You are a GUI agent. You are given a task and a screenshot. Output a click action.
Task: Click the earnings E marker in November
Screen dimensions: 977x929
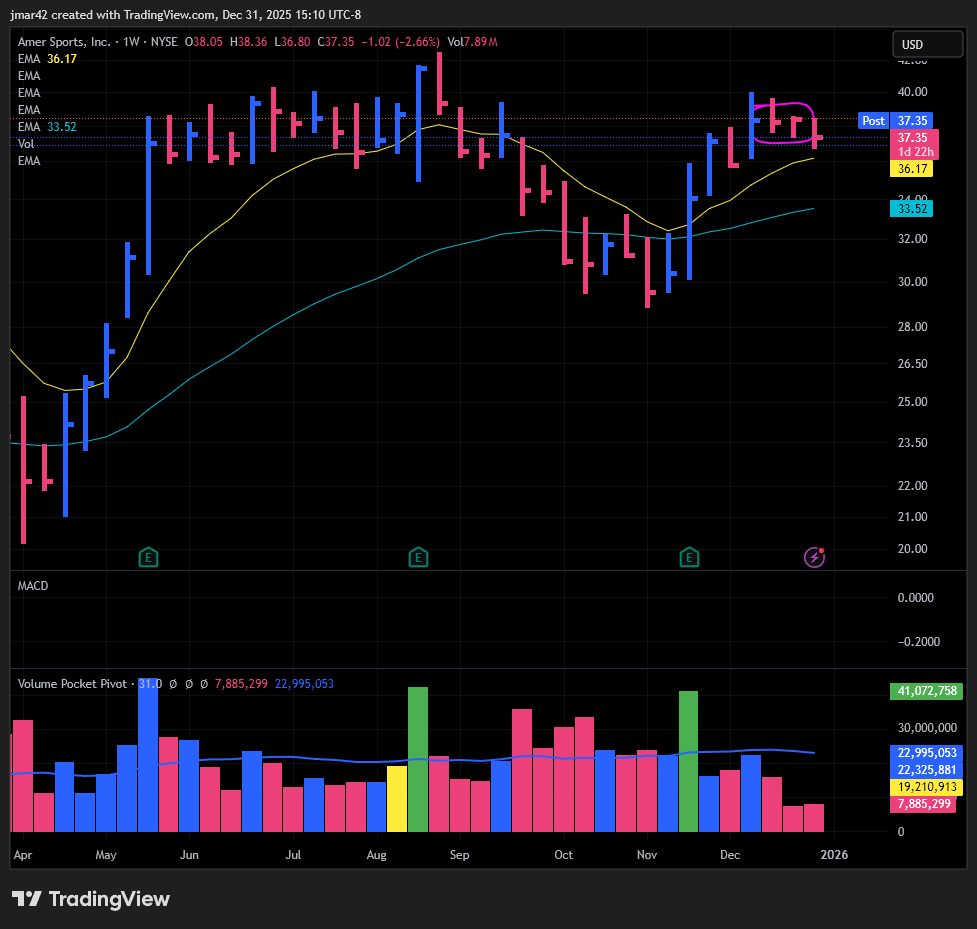tap(689, 557)
